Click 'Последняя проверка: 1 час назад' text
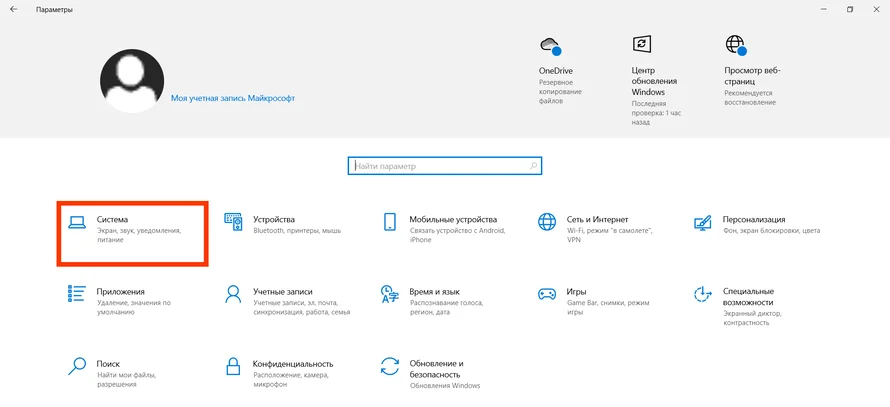 pyautogui.click(x=656, y=113)
